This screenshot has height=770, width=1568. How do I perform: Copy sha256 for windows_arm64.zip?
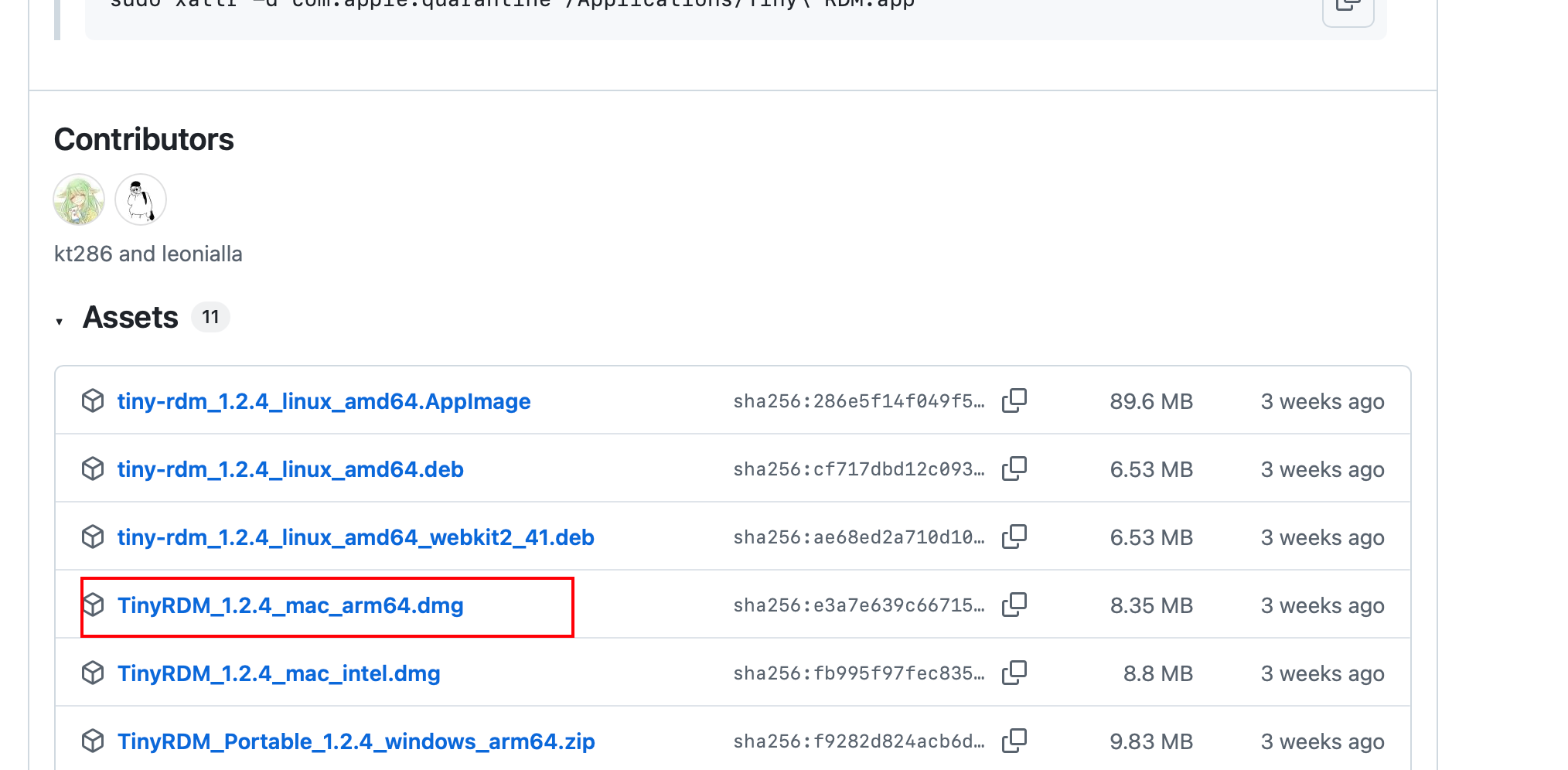[x=1014, y=741]
